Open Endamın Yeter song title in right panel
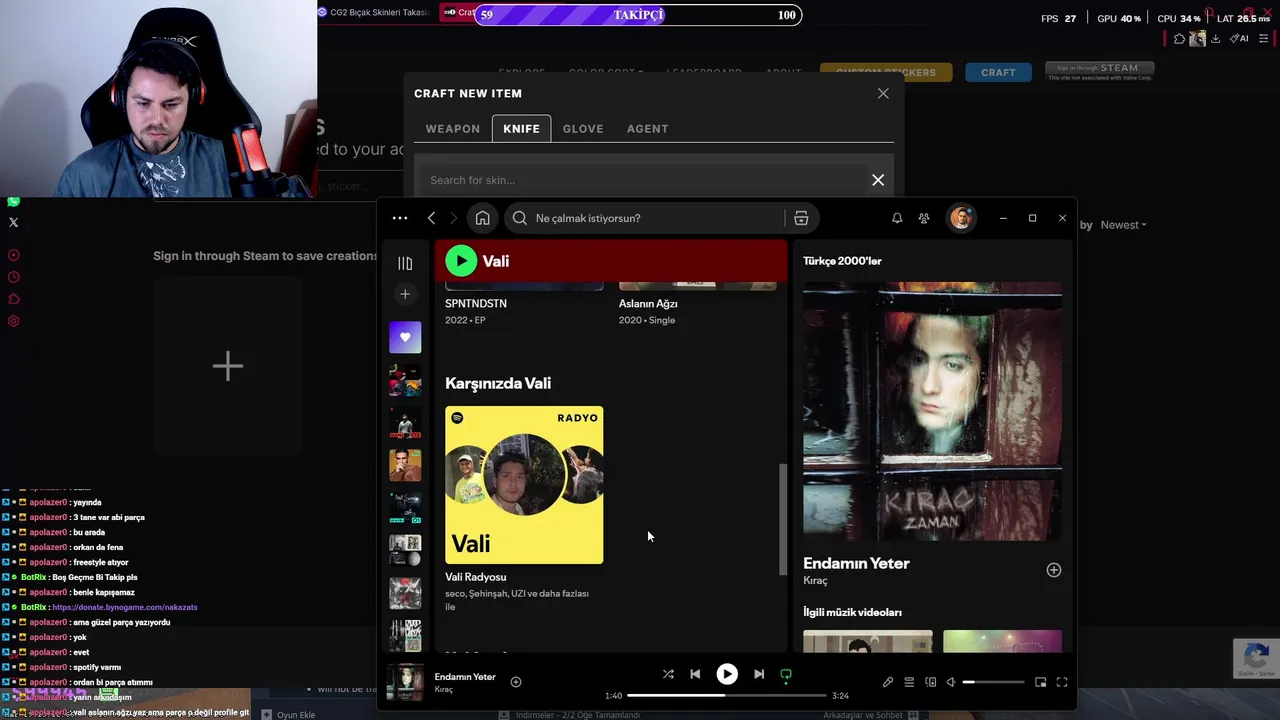The image size is (1280, 720). point(856,563)
